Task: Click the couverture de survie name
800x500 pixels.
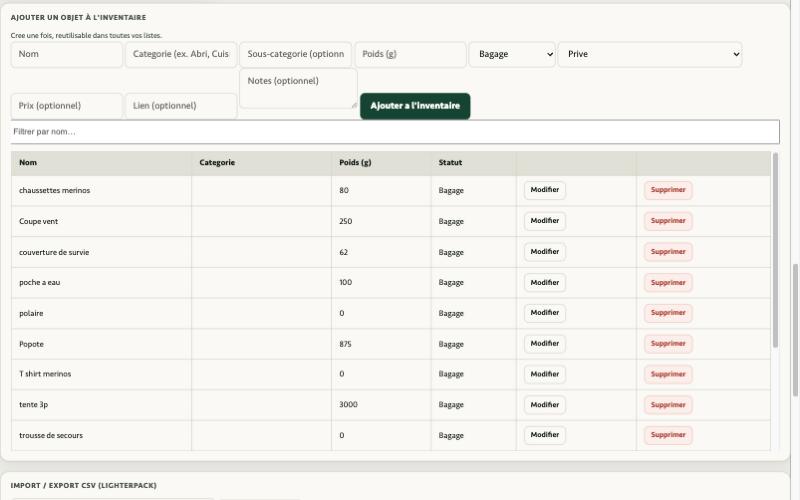Action: tap(54, 252)
